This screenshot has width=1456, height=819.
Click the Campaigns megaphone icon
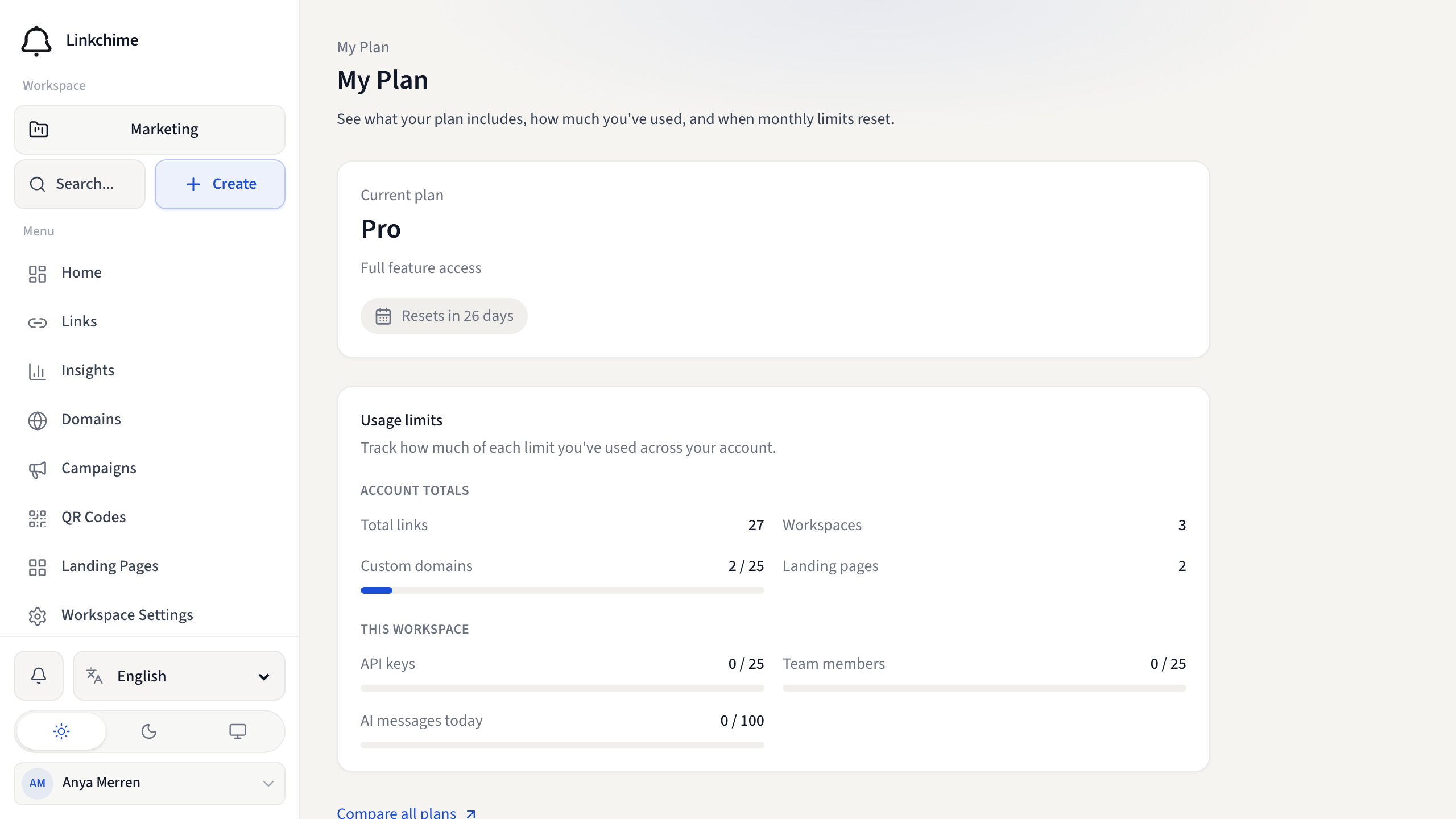pyautogui.click(x=38, y=470)
